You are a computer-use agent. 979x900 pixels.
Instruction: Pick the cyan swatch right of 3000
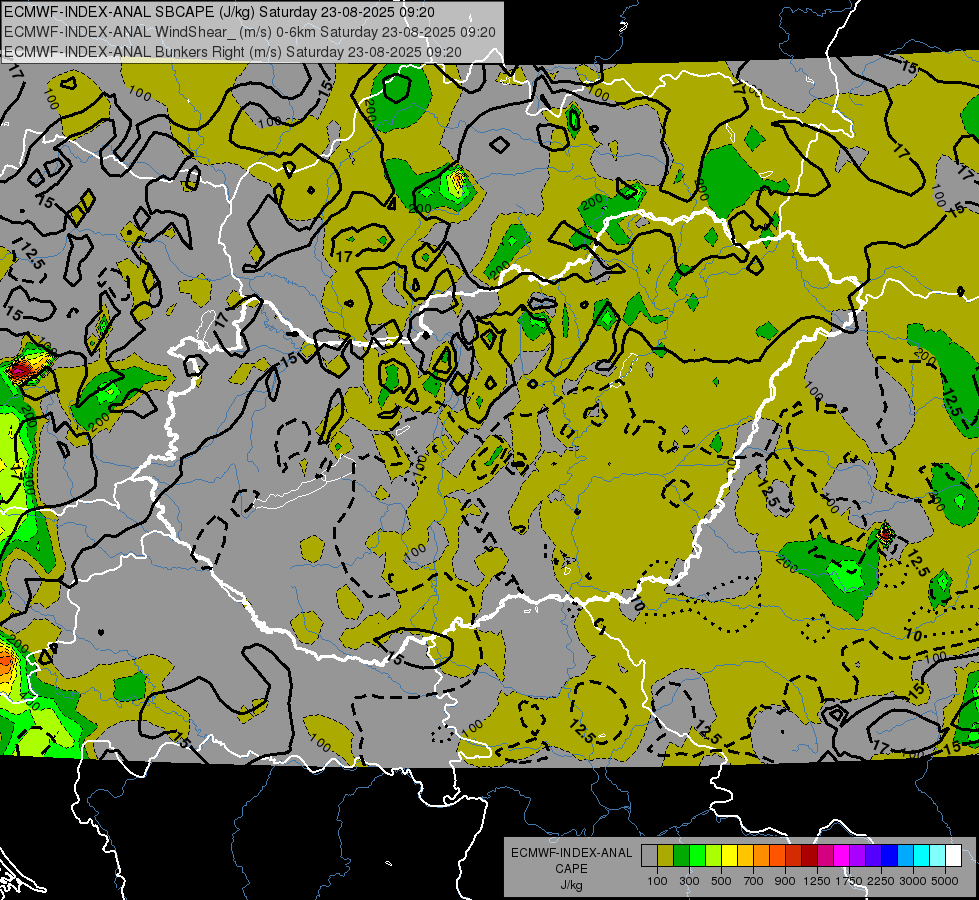pyautogui.click(x=922, y=855)
